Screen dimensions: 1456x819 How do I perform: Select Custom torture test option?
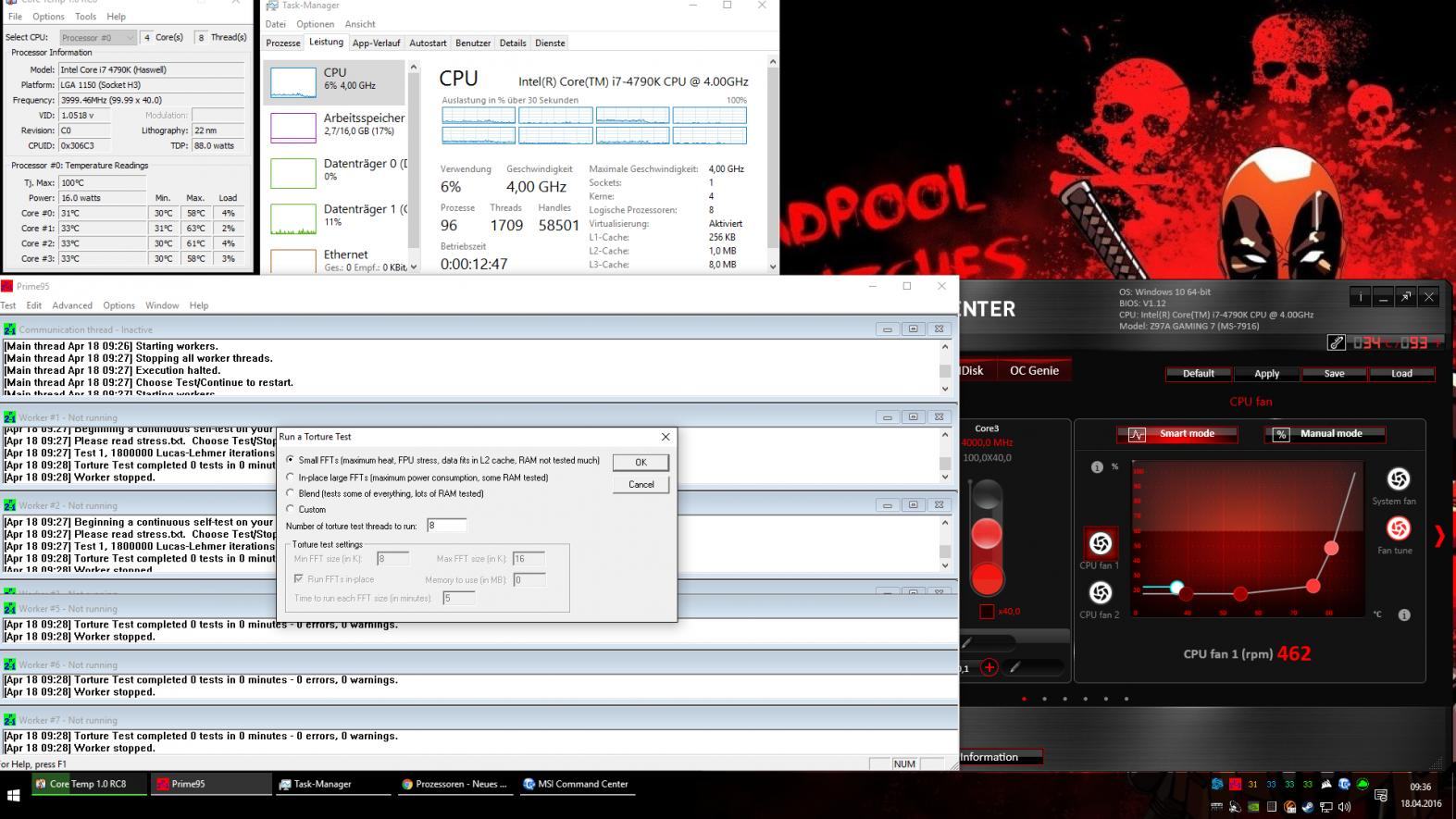[x=291, y=509]
